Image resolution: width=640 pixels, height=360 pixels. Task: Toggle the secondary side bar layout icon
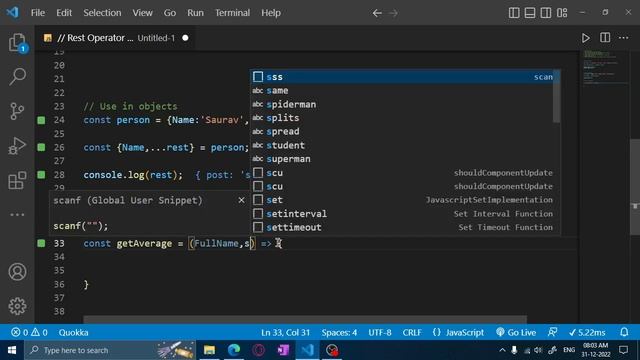[x=546, y=13]
